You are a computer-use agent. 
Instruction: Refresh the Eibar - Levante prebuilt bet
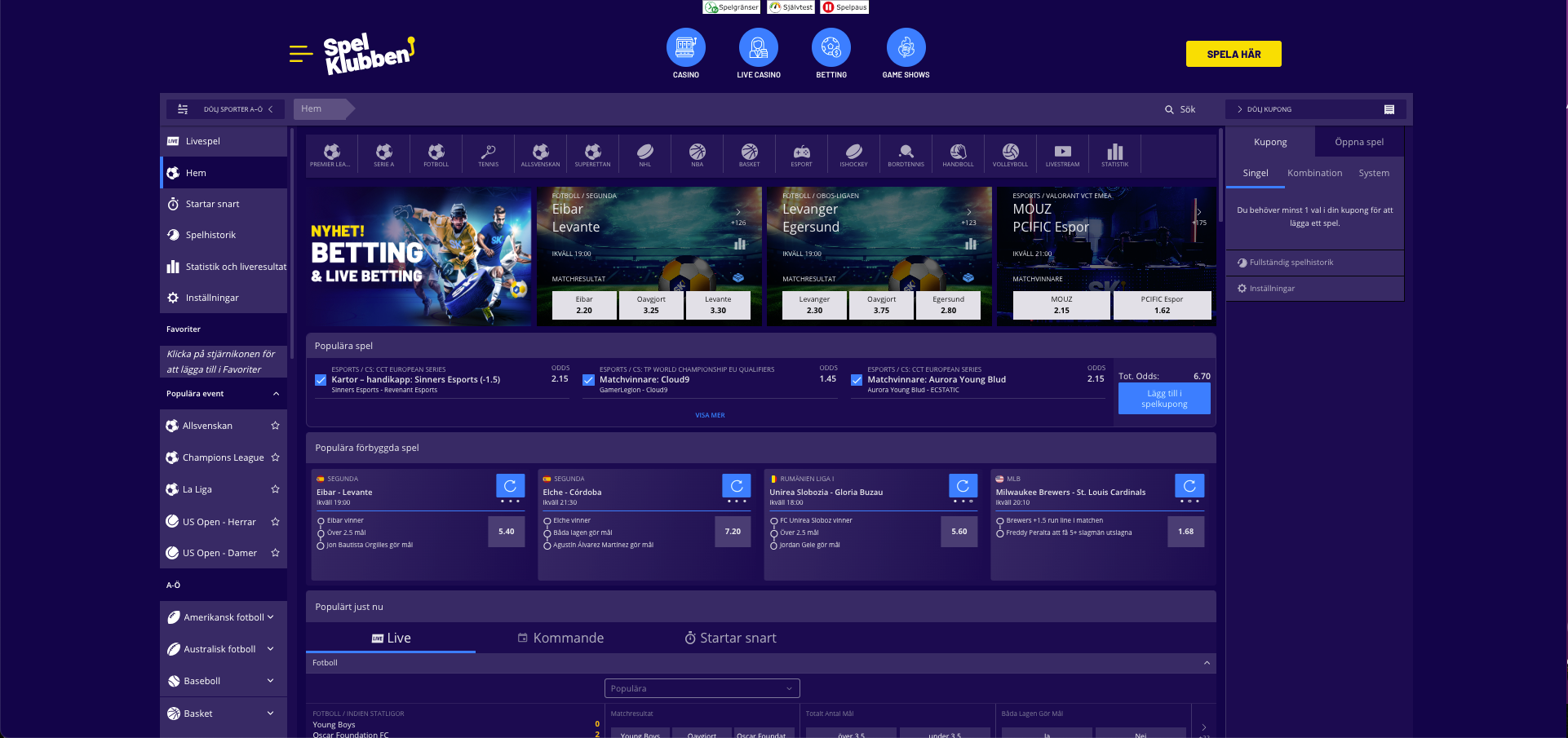510,486
